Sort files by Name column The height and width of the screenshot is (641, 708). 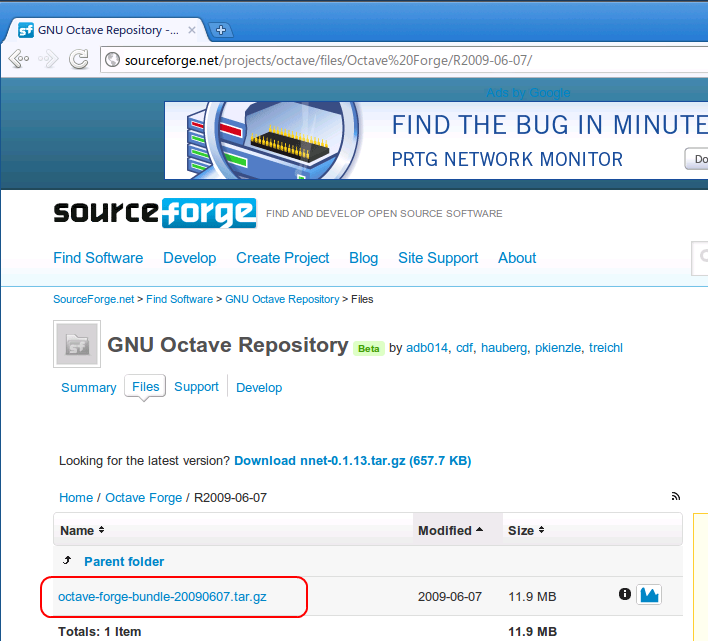click(x=82, y=530)
